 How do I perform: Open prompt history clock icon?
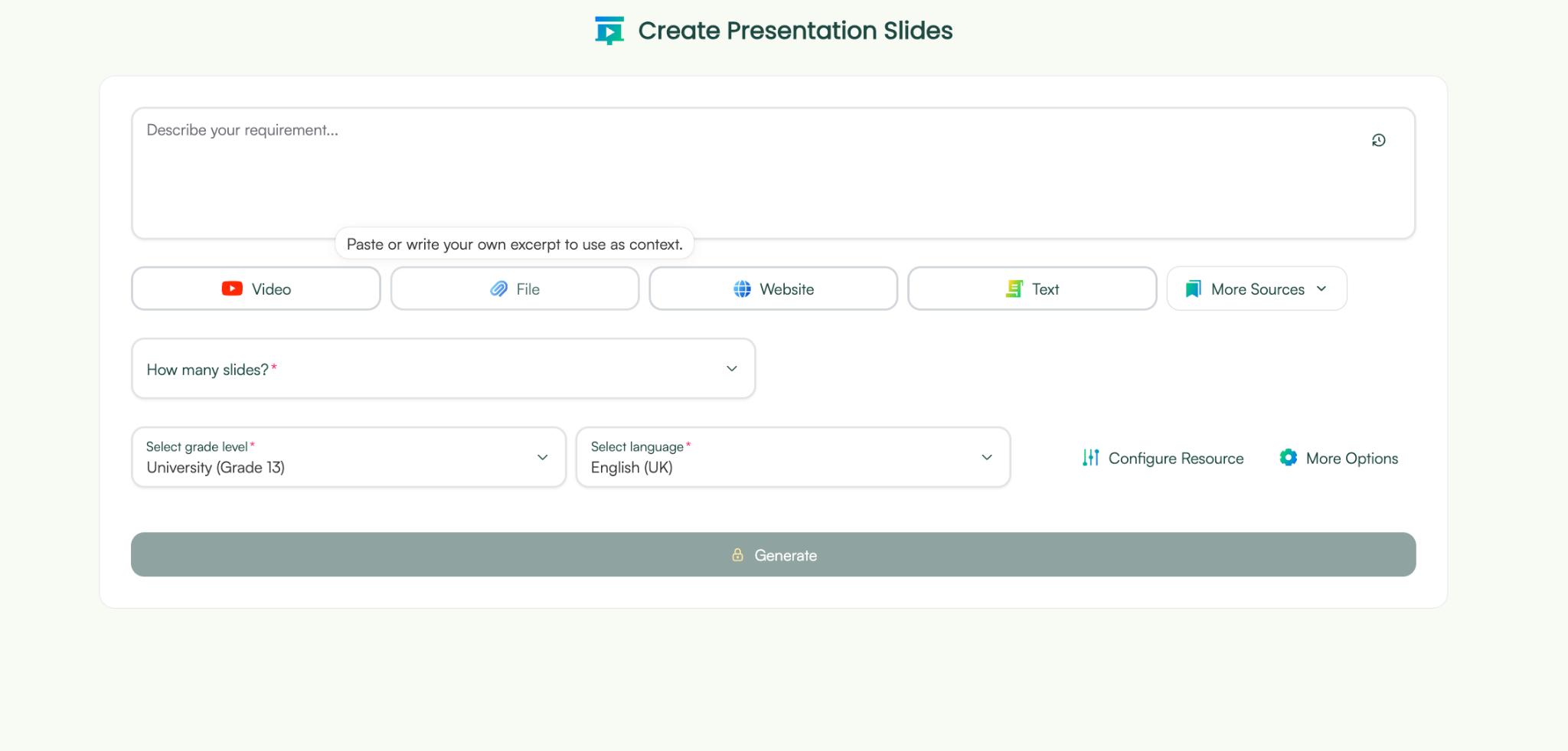1378,140
